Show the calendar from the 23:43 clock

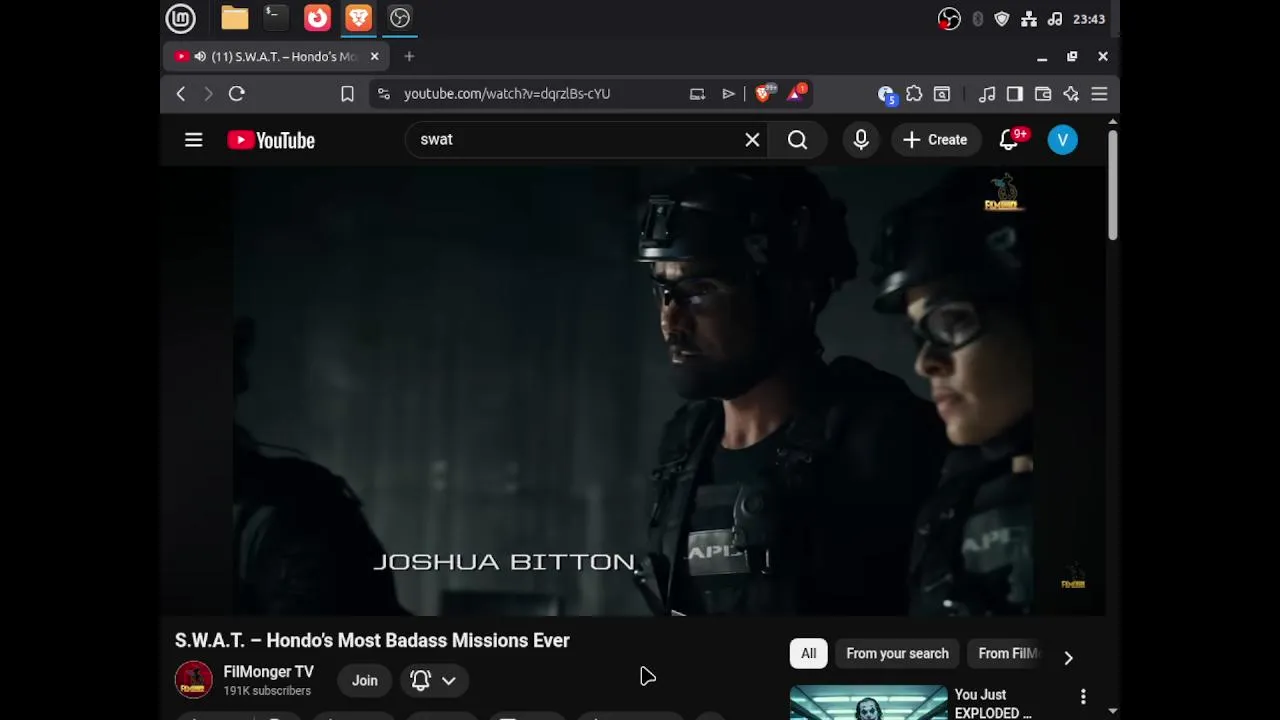pos(1089,19)
